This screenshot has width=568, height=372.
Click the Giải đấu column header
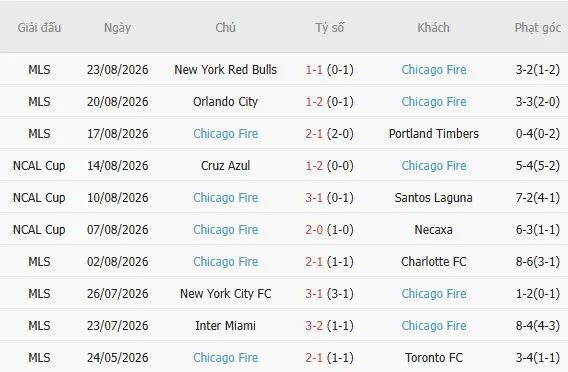(x=39, y=28)
